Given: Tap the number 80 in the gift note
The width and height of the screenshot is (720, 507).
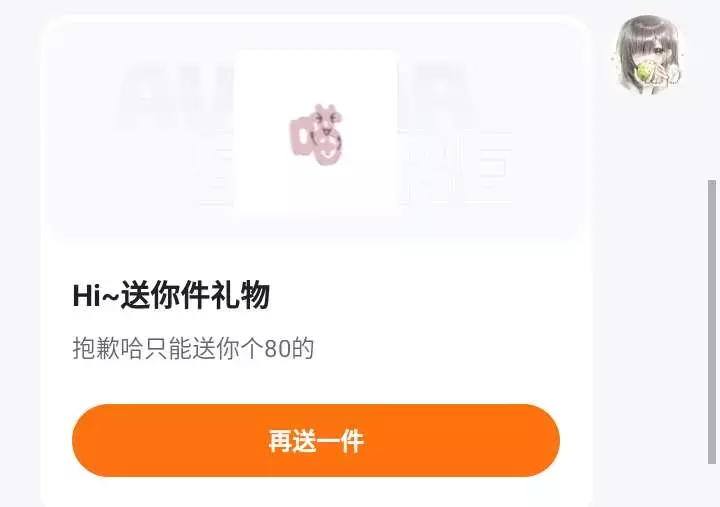Looking at the screenshot, I should click(277, 349).
